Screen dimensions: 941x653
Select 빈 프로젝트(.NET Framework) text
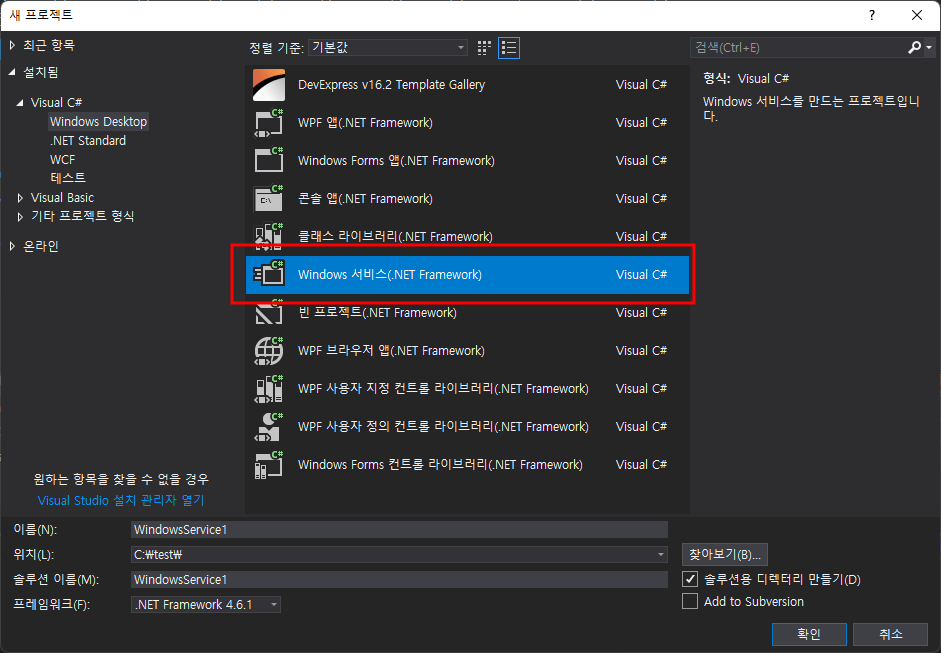pos(377,313)
